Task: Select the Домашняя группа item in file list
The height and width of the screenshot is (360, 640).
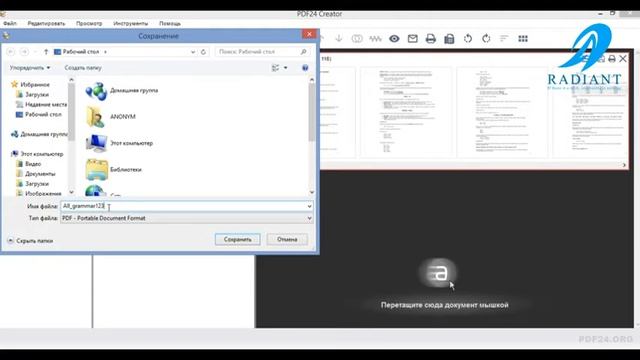Action: click(x=122, y=91)
